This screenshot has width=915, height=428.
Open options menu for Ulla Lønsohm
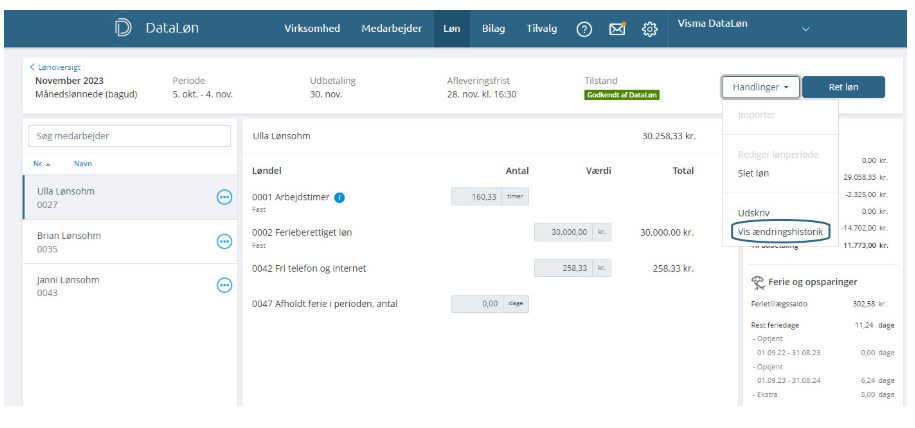[x=224, y=197]
